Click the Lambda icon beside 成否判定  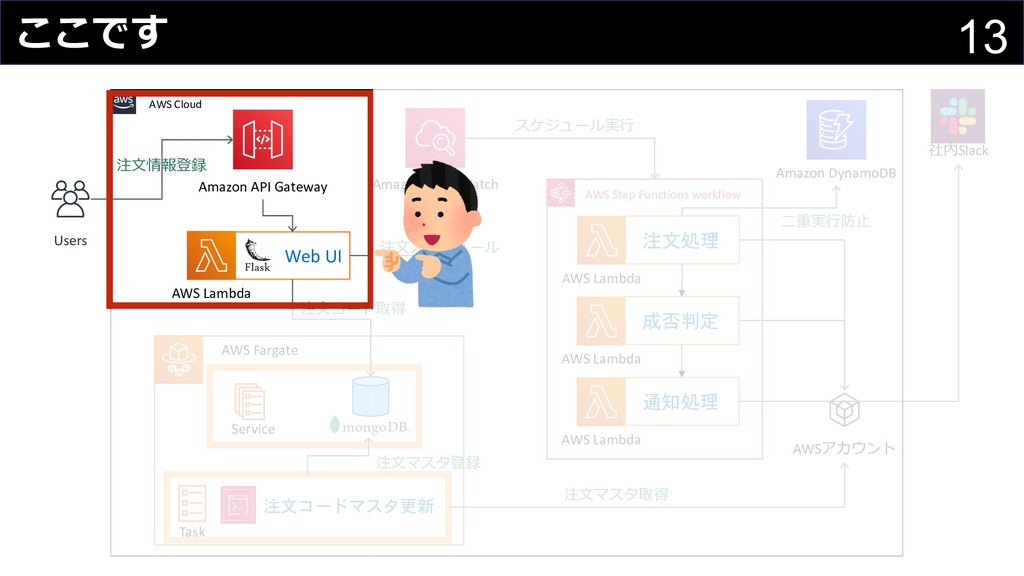click(x=601, y=321)
